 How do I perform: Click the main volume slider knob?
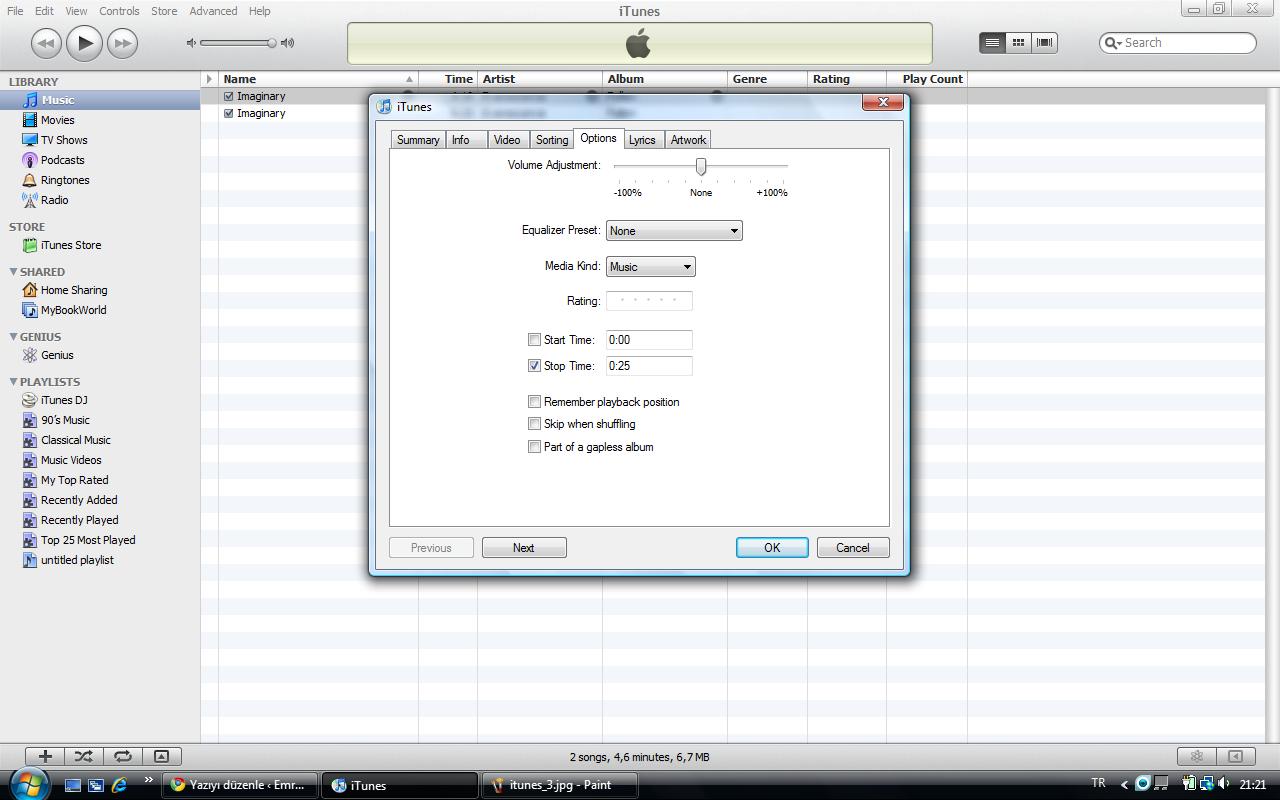coord(271,43)
